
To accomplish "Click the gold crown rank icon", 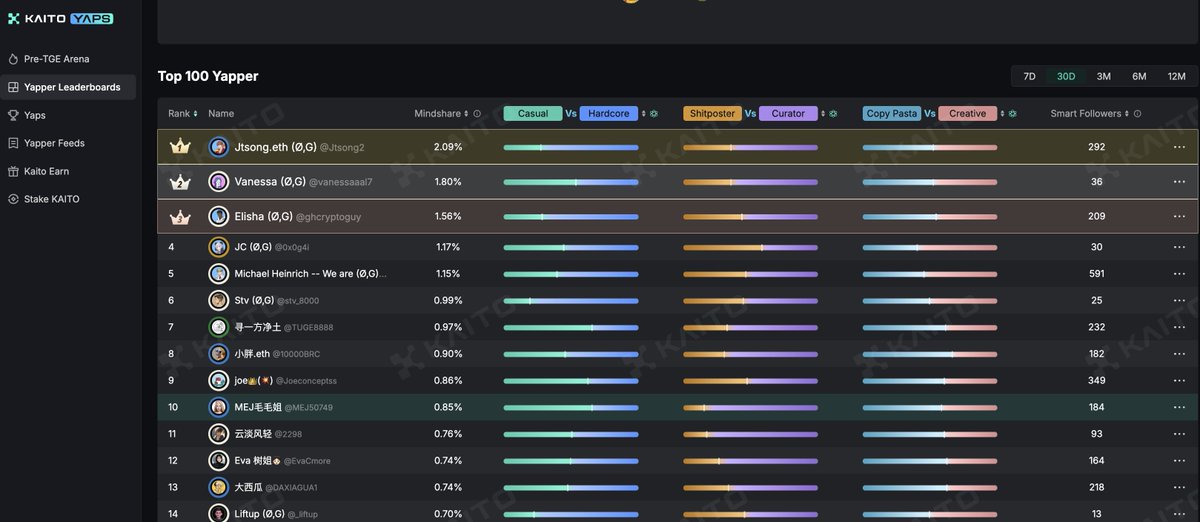I will click(x=180, y=147).
